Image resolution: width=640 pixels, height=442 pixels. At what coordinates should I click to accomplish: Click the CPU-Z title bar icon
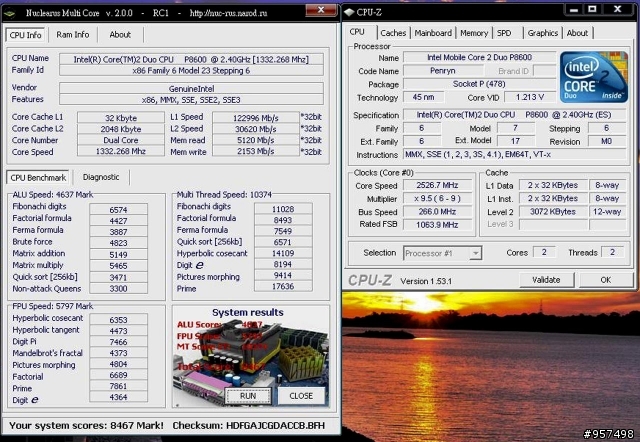tap(349, 13)
